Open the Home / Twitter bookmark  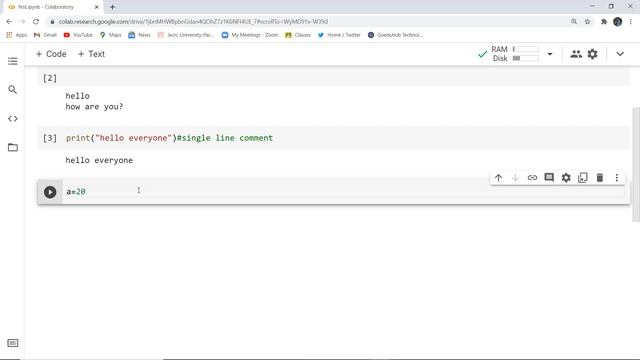(339, 35)
